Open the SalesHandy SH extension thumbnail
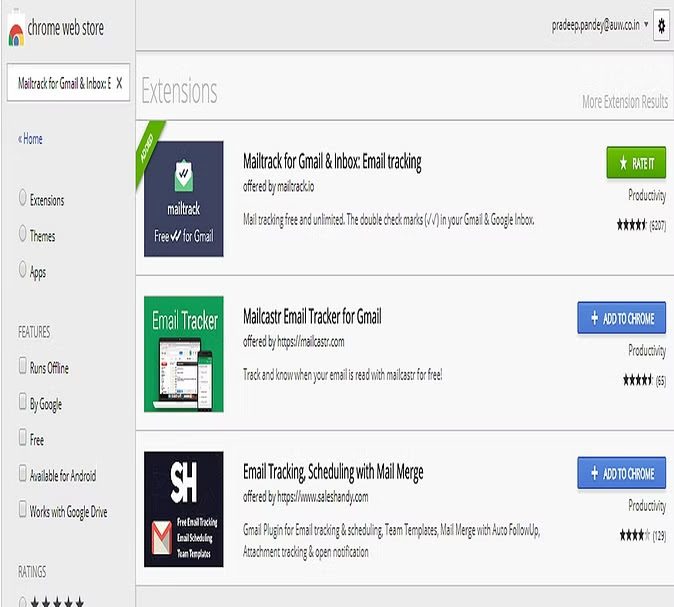The width and height of the screenshot is (674, 607). coord(184,509)
